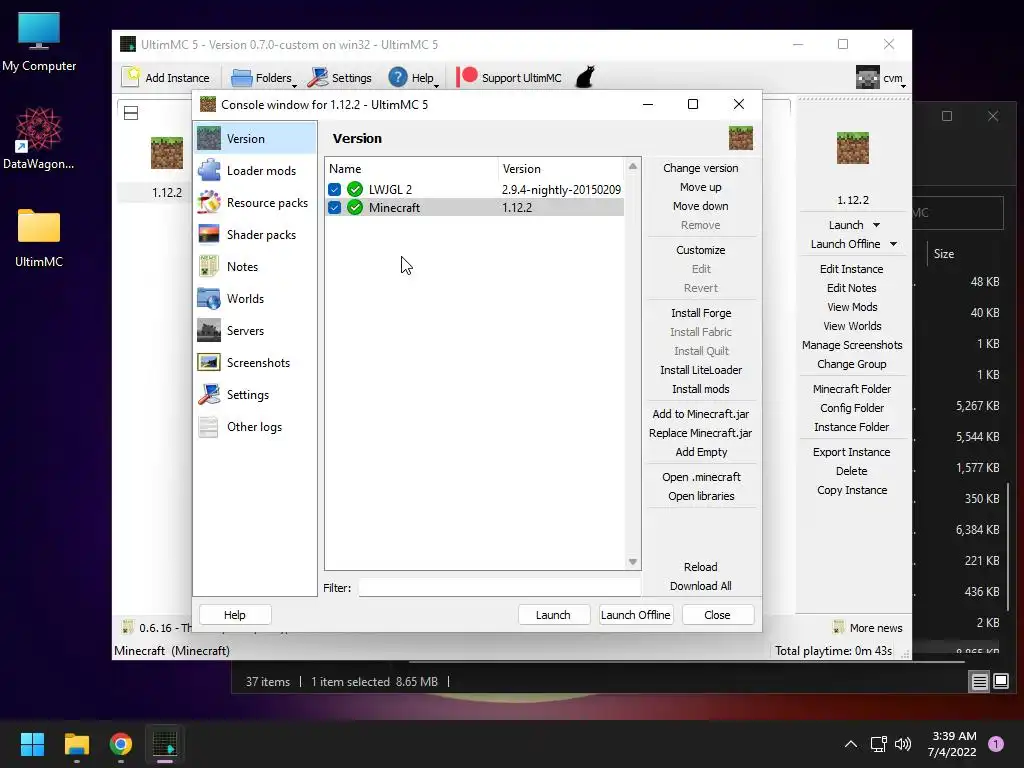1024x768 pixels.
Task: Click Edit Instance in main window panel
Action: click(852, 269)
